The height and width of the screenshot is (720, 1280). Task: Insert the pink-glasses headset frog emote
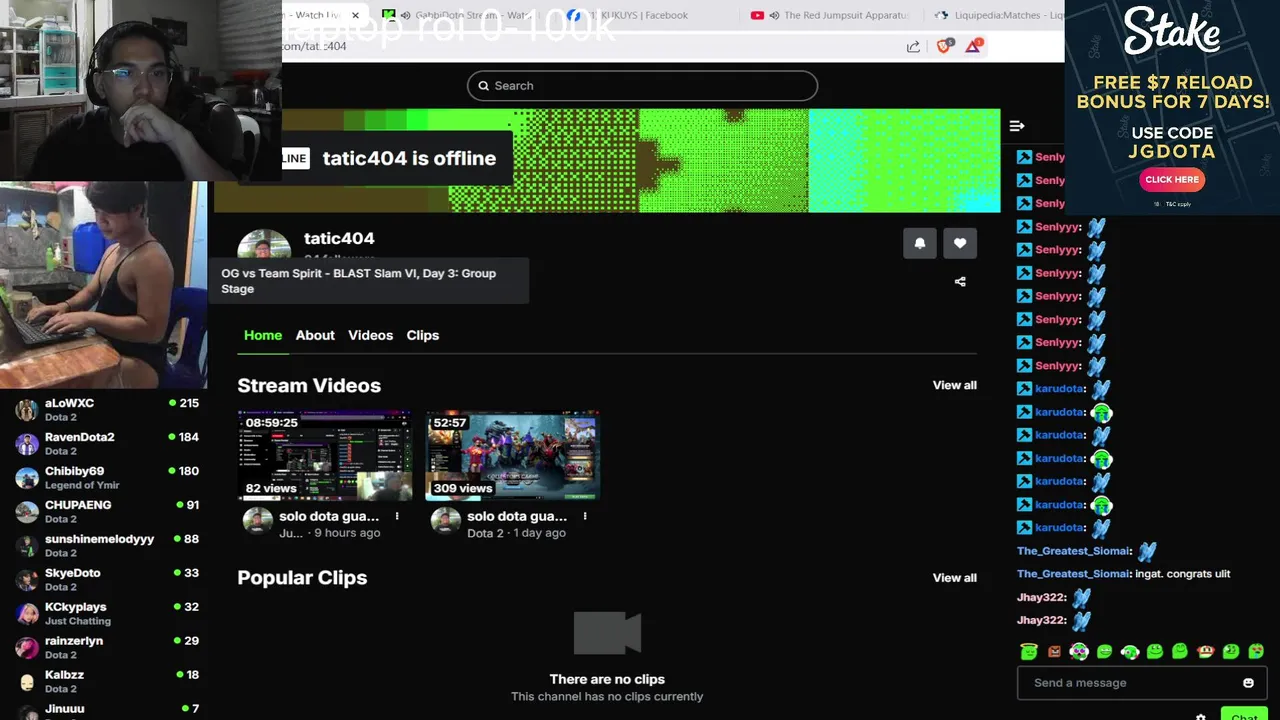[x=1079, y=651]
